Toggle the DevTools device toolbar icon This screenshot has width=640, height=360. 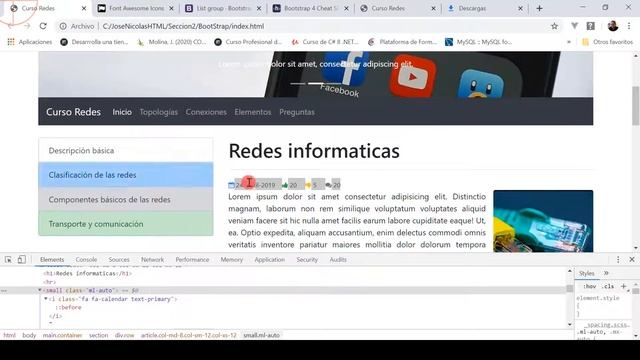point(22,259)
